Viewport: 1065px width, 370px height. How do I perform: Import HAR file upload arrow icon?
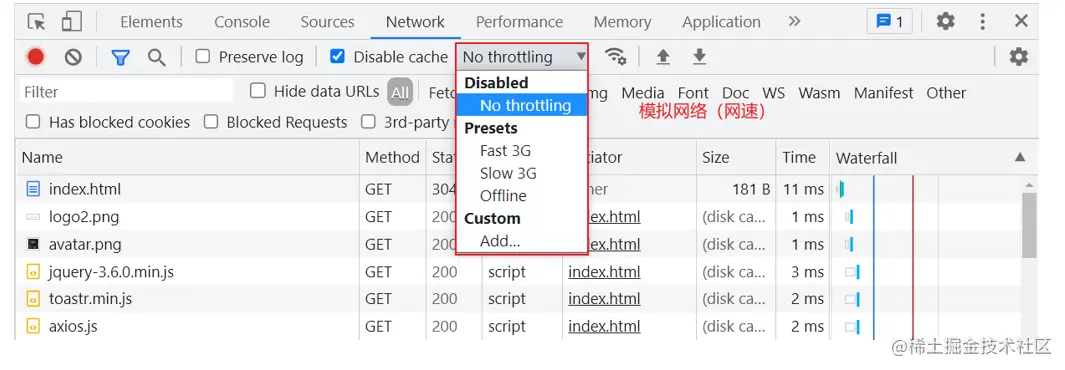point(663,57)
